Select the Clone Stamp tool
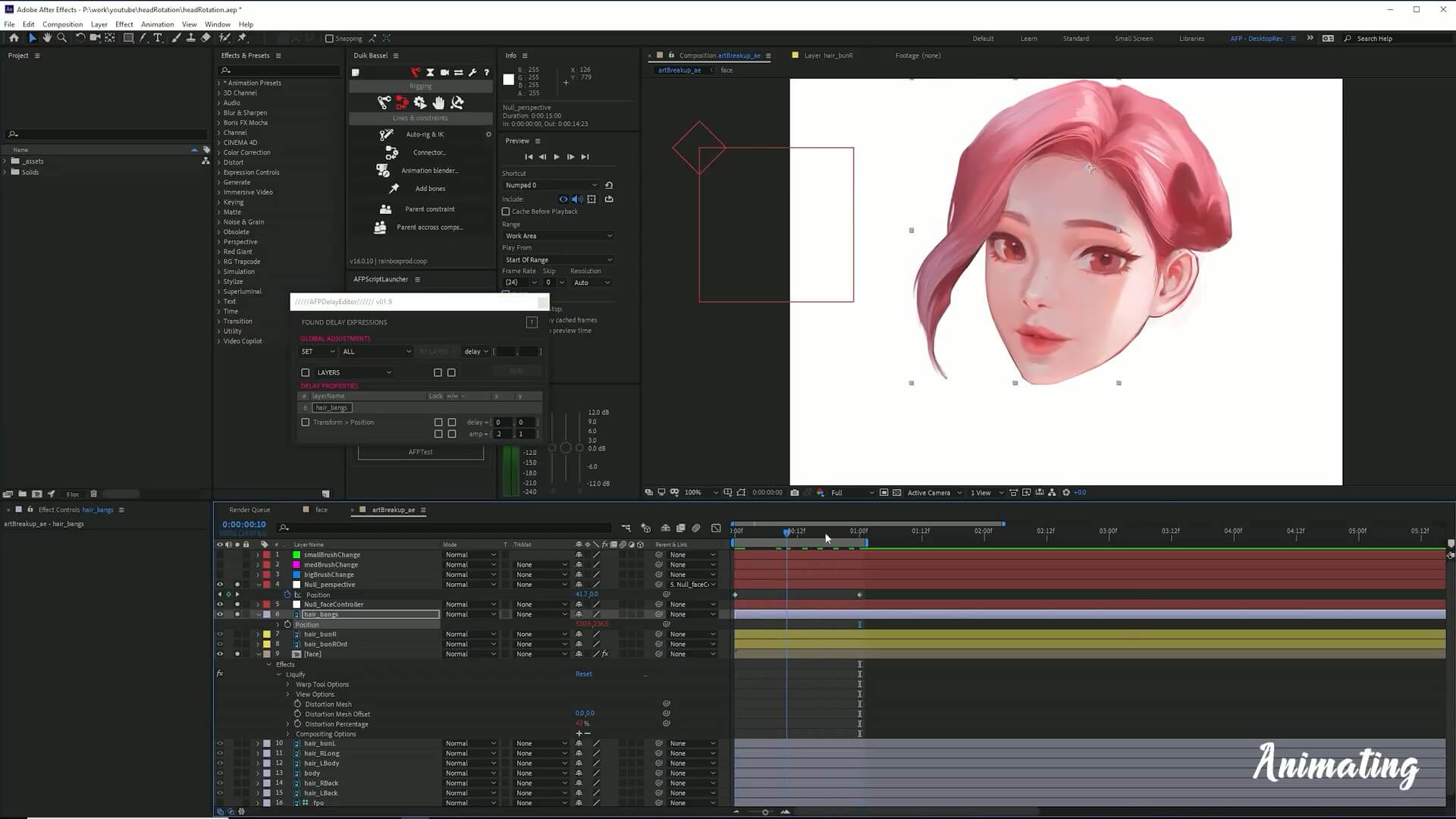The image size is (1456, 819). (190, 38)
